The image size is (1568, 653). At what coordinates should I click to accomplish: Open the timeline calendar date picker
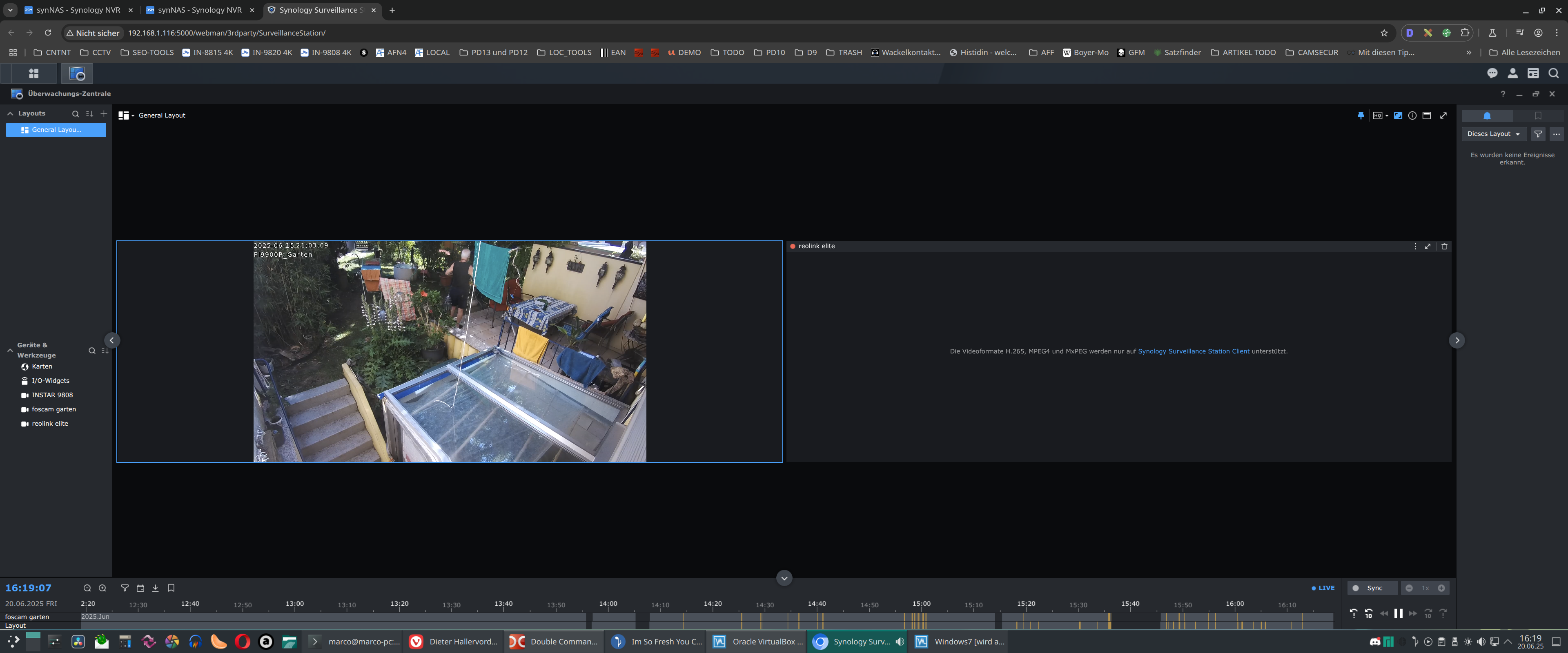click(140, 588)
